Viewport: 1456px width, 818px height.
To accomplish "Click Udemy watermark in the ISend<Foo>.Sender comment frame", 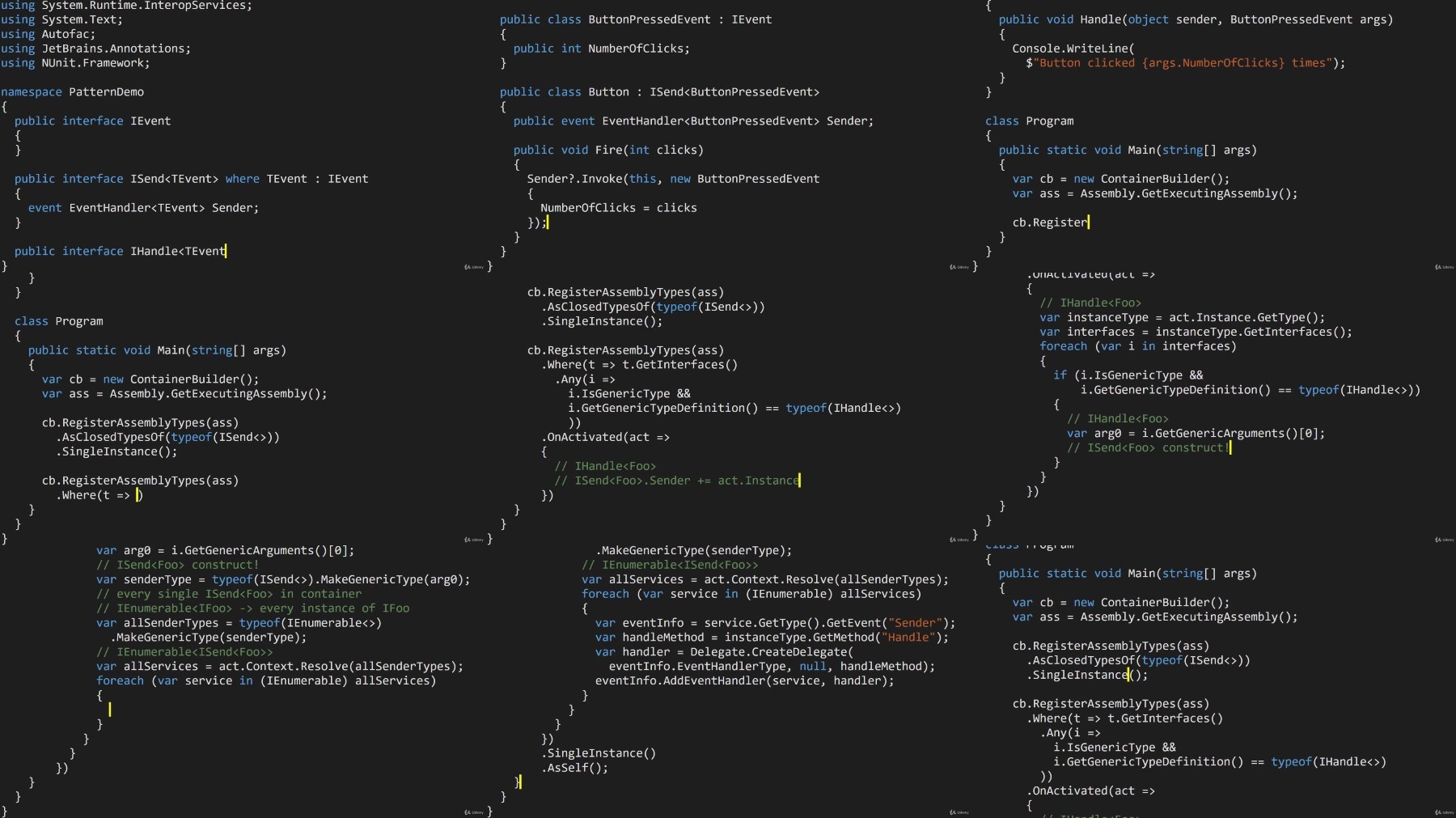I will [959, 540].
